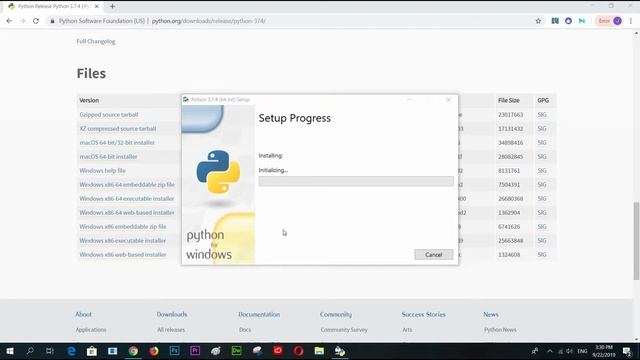Screen dimensions: 640x360
Task: Download Windows x86-64 web-based installer
Action: [127, 213]
